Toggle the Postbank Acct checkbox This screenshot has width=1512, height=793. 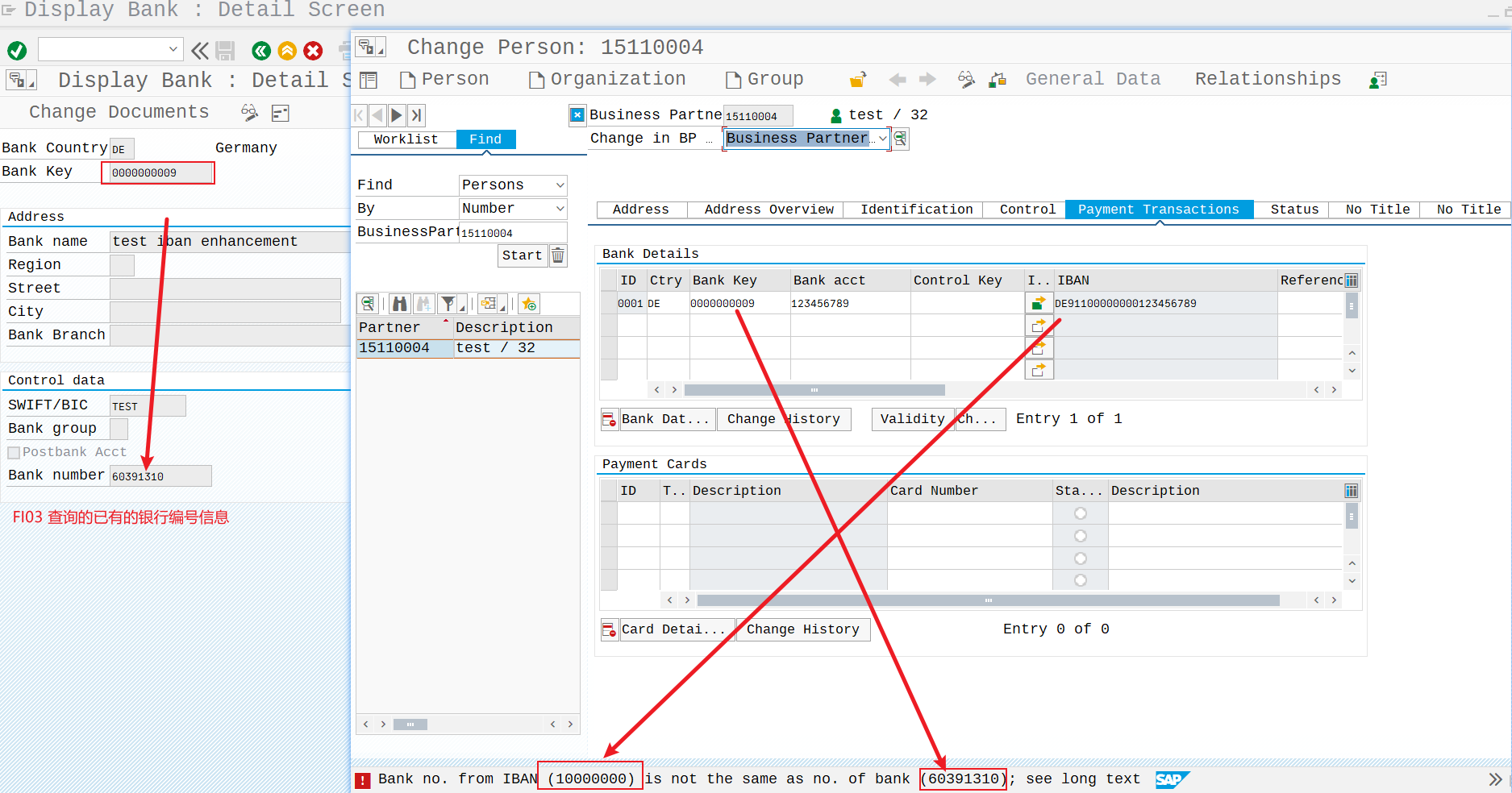pos(14,453)
